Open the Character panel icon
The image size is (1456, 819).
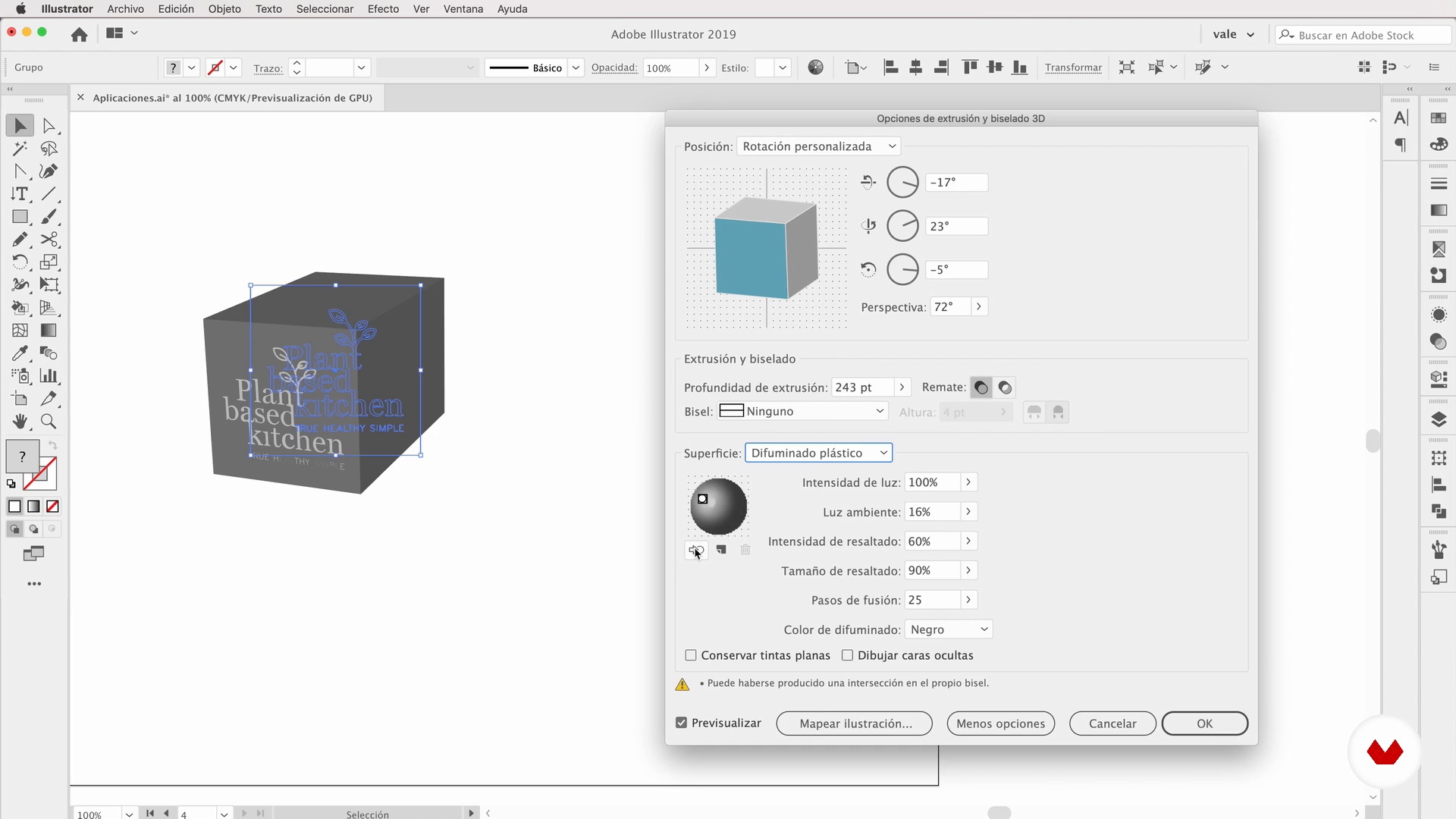click(x=1401, y=118)
